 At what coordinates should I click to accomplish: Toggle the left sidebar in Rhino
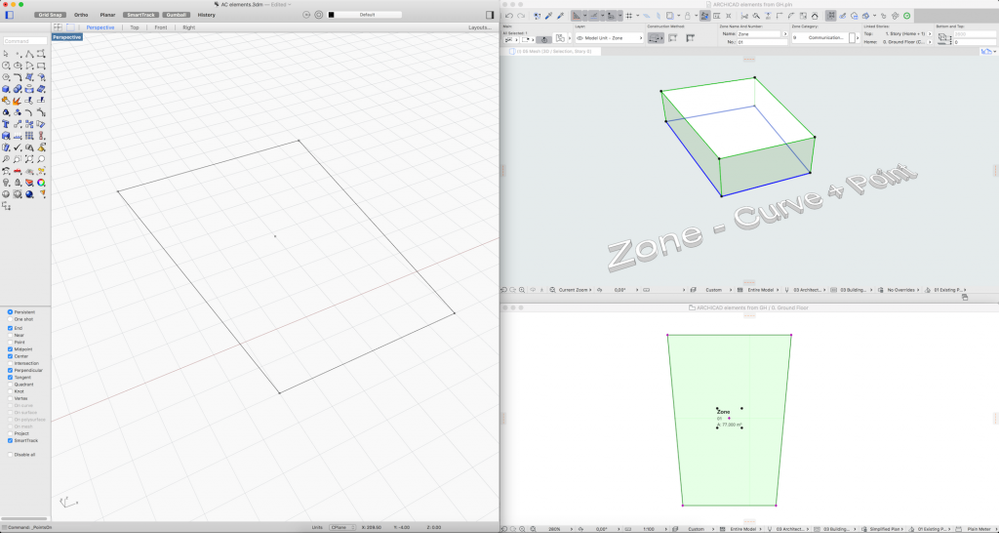coord(9,15)
